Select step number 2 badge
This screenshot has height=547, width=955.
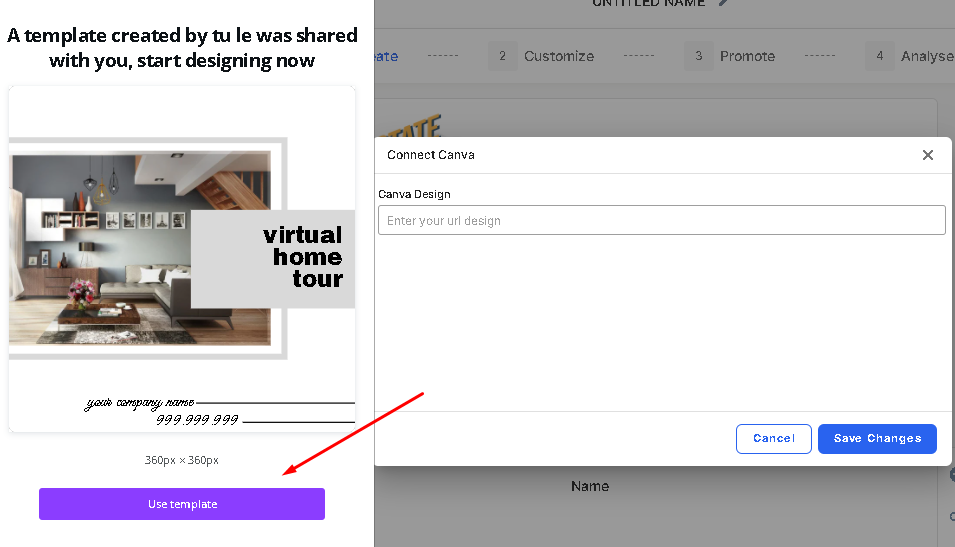pyautogui.click(x=502, y=56)
